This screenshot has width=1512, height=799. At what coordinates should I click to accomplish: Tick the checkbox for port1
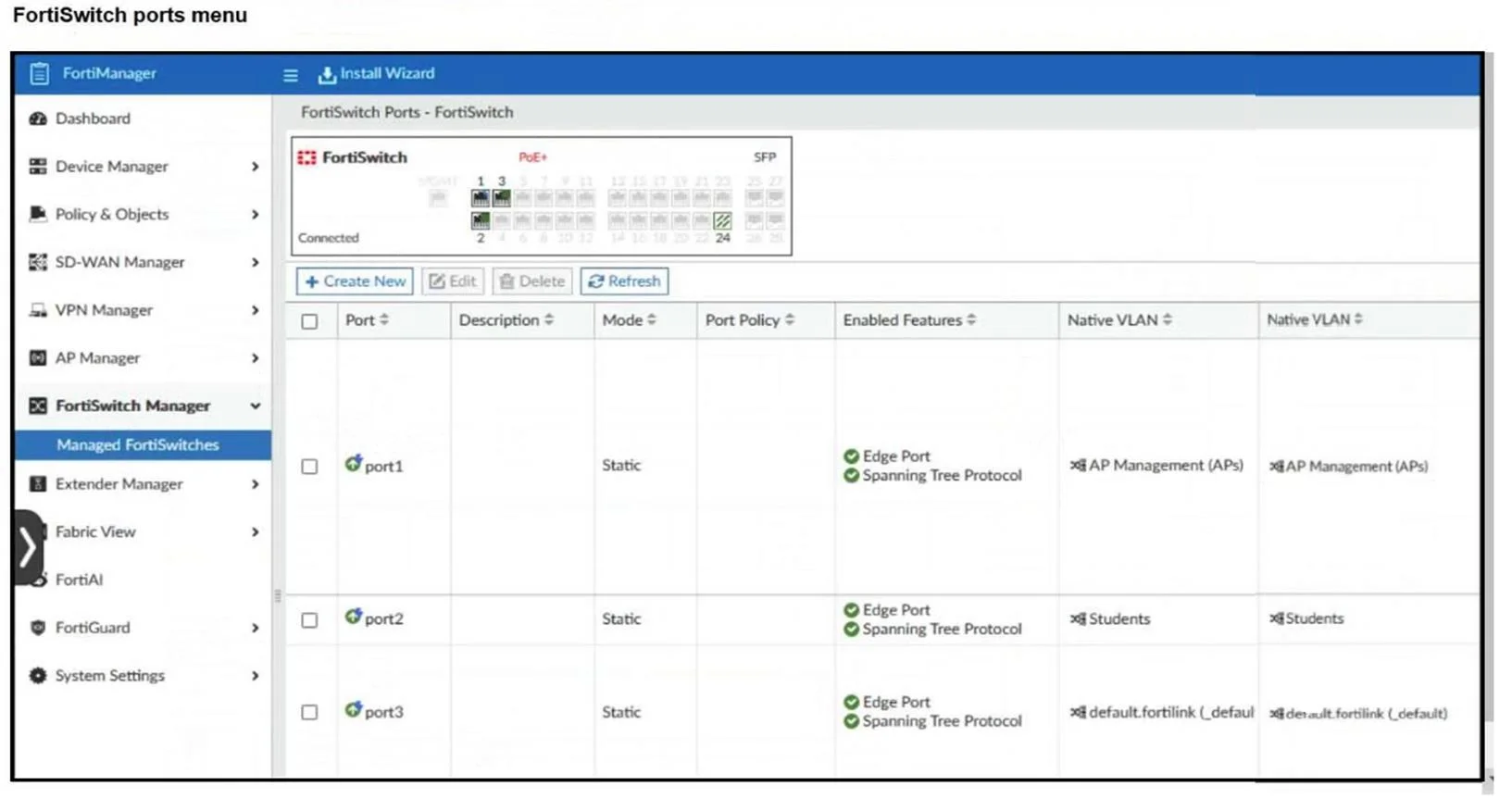pyautogui.click(x=309, y=467)
